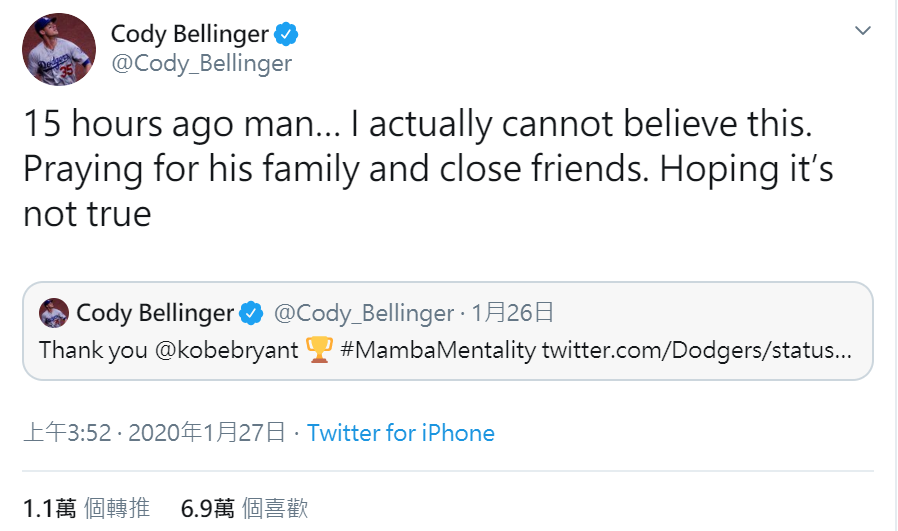Open the Cody Bellinger name in quoted tweet

[155, 313]
